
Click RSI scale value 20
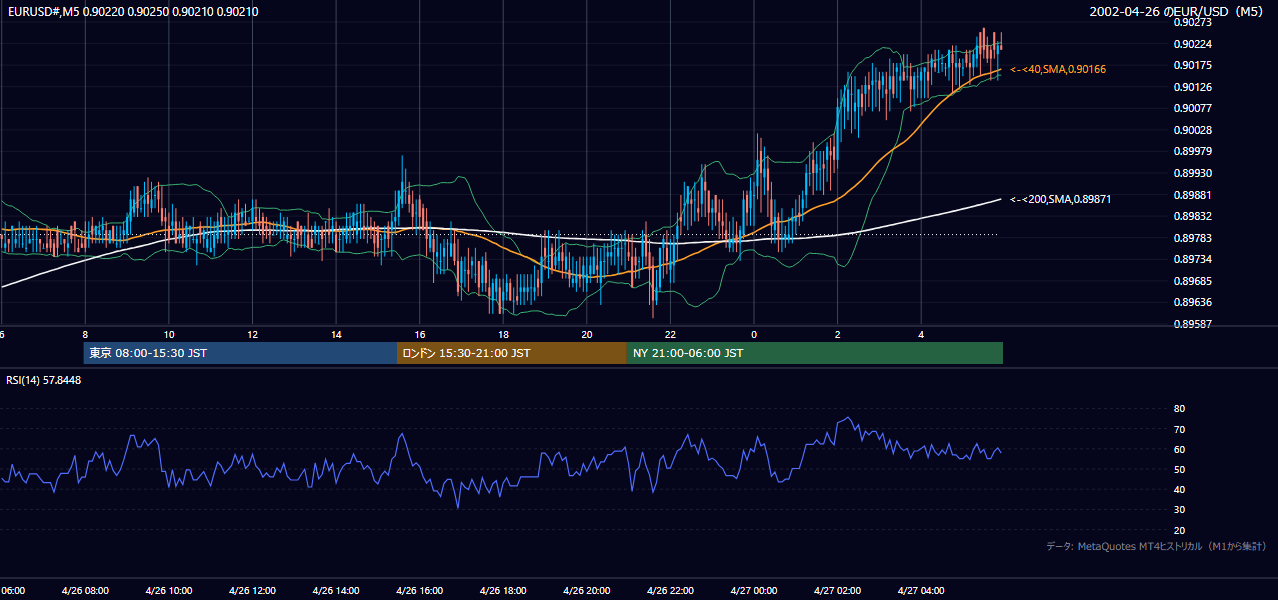[x=1179, y=530]
